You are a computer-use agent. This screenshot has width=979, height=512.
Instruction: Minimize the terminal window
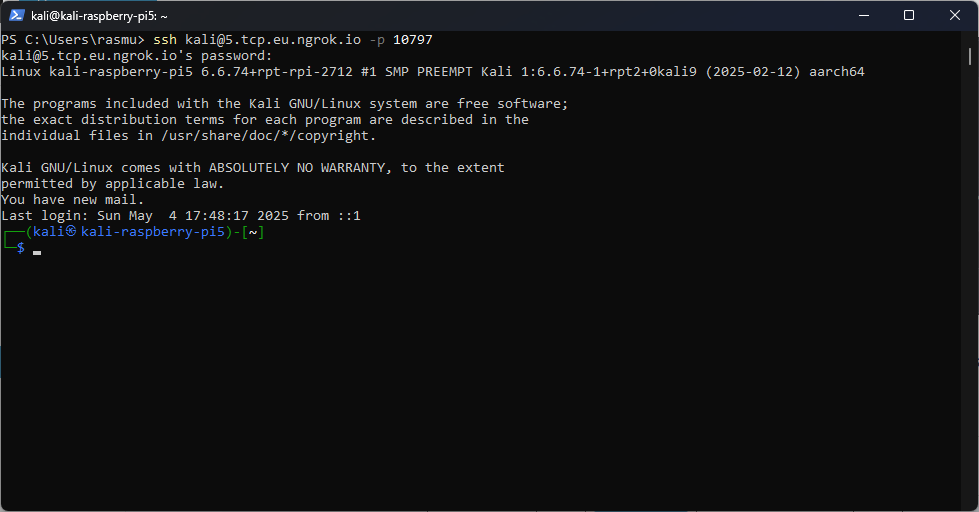coord(862,15)
